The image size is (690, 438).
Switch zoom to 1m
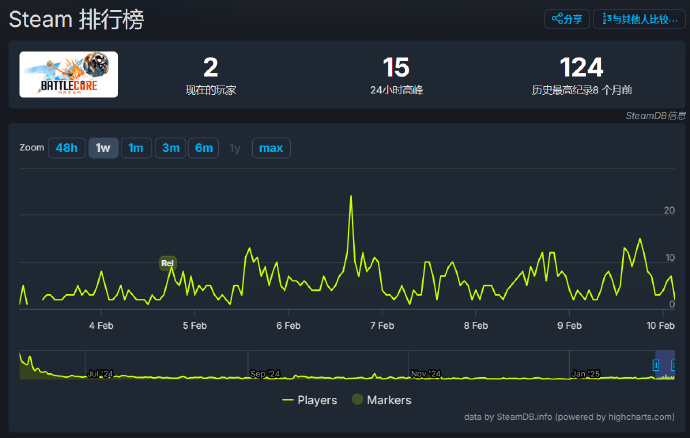point(136,148)
